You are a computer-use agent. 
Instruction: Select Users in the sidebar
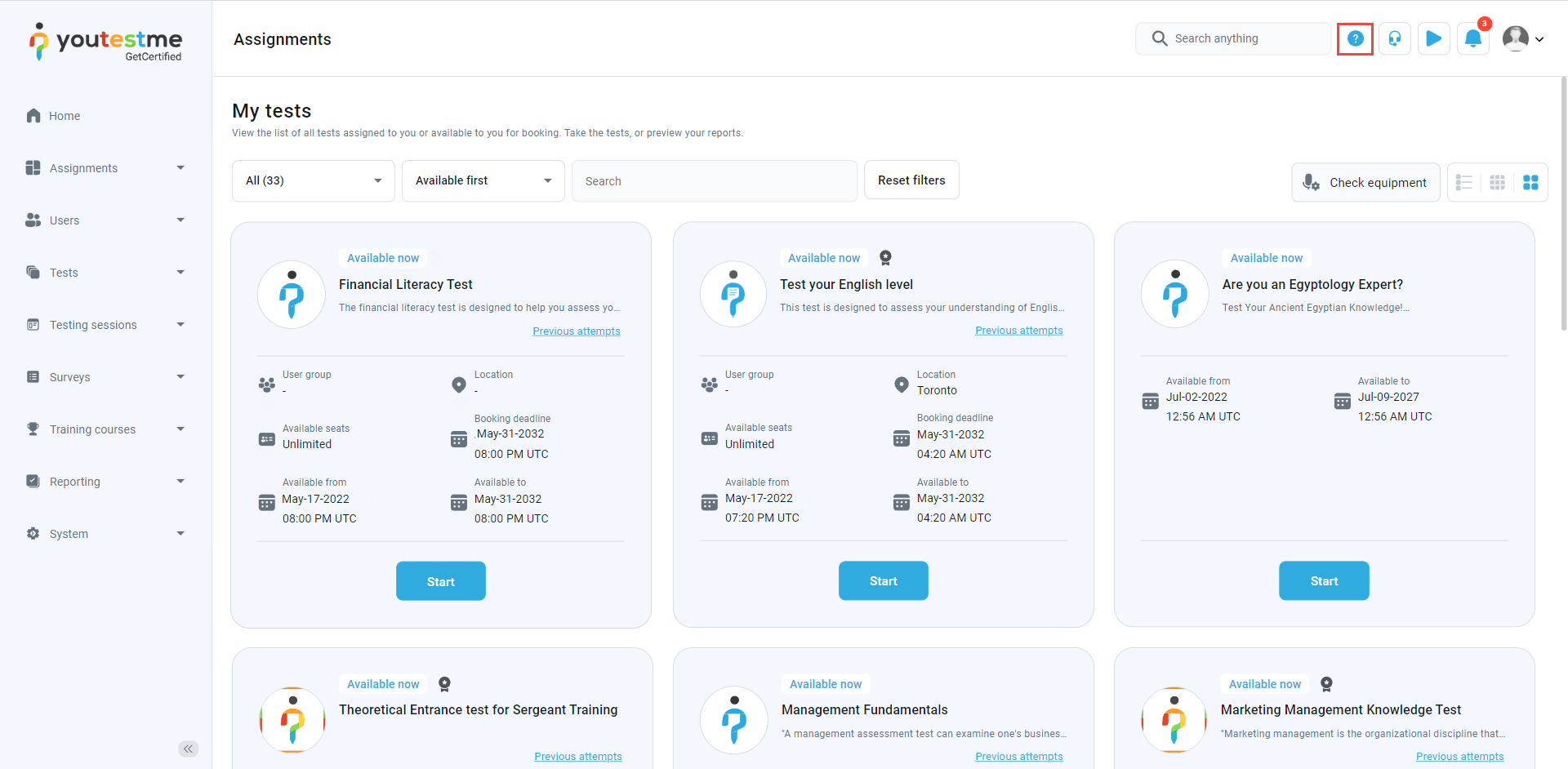click(65, 220)
